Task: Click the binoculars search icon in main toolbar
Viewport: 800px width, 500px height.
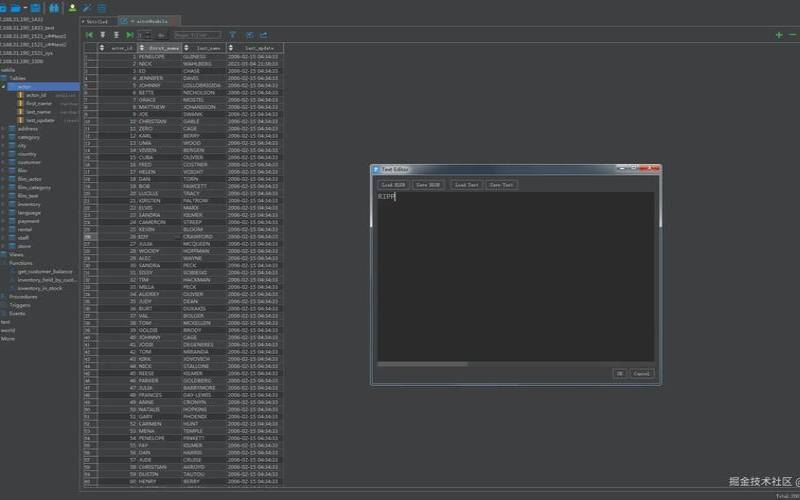Action: 54,8
